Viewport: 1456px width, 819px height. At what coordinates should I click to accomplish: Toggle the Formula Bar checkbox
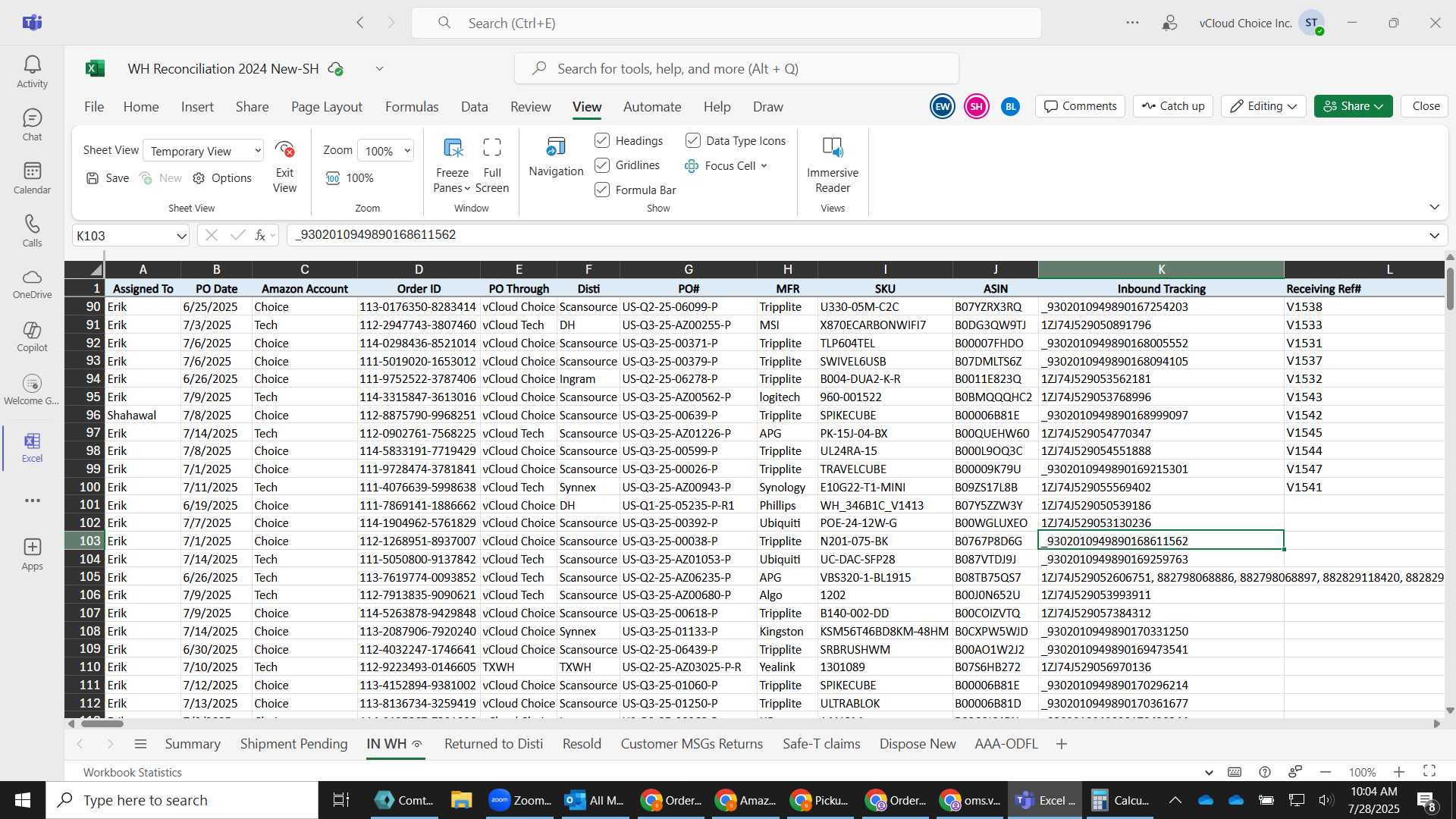[602, 190]
